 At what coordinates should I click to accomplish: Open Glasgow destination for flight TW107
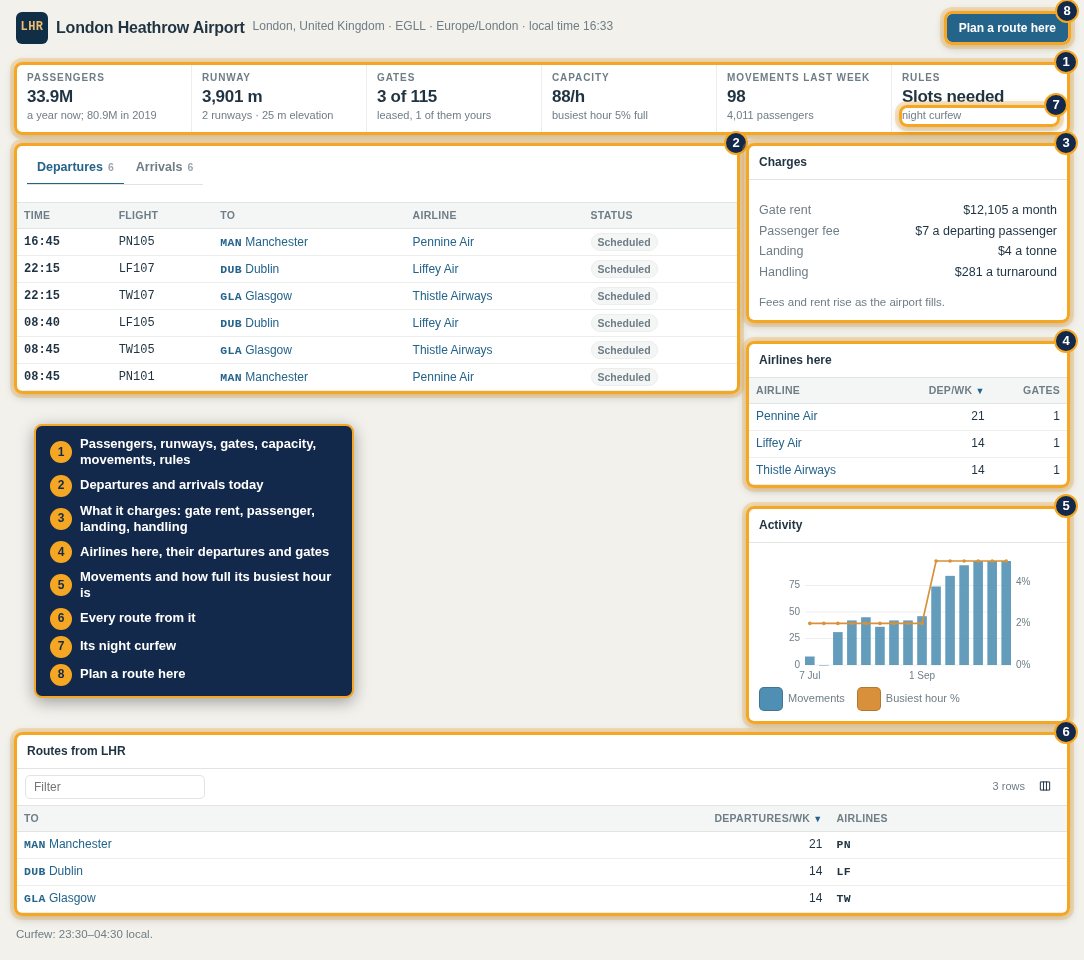pos(256,296)
